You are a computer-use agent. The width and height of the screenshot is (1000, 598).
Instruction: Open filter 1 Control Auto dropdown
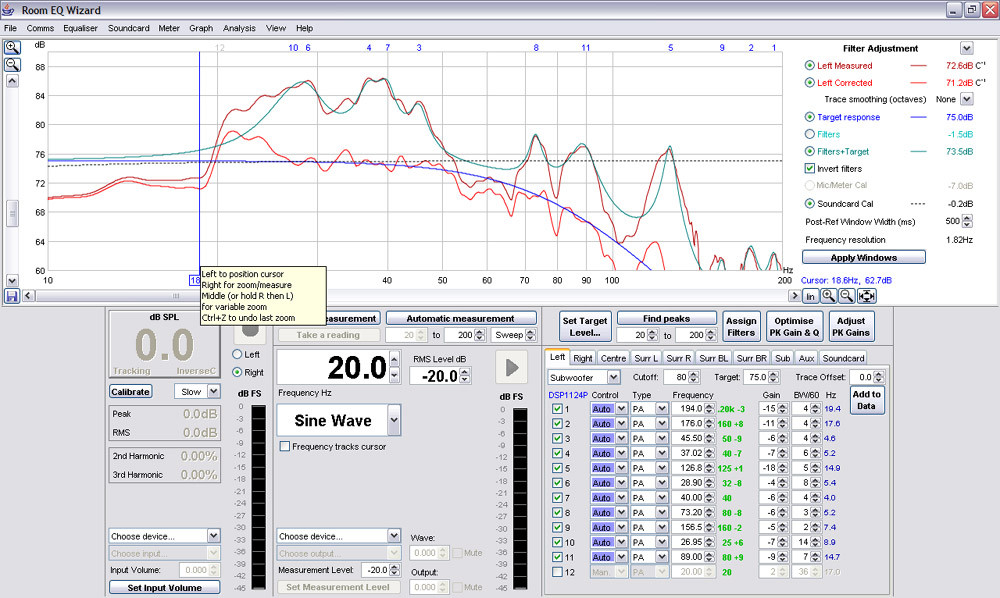click(621, 409)
